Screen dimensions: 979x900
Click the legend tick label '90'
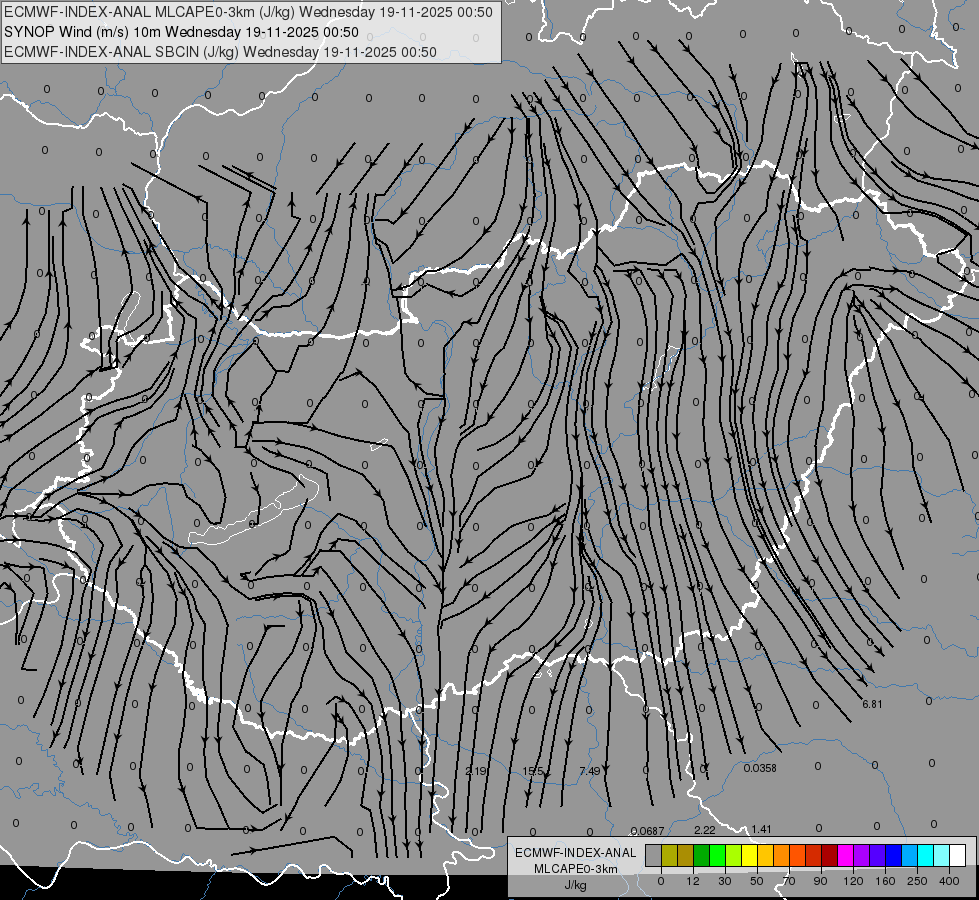pyautogui.click(x=820, y=881)
